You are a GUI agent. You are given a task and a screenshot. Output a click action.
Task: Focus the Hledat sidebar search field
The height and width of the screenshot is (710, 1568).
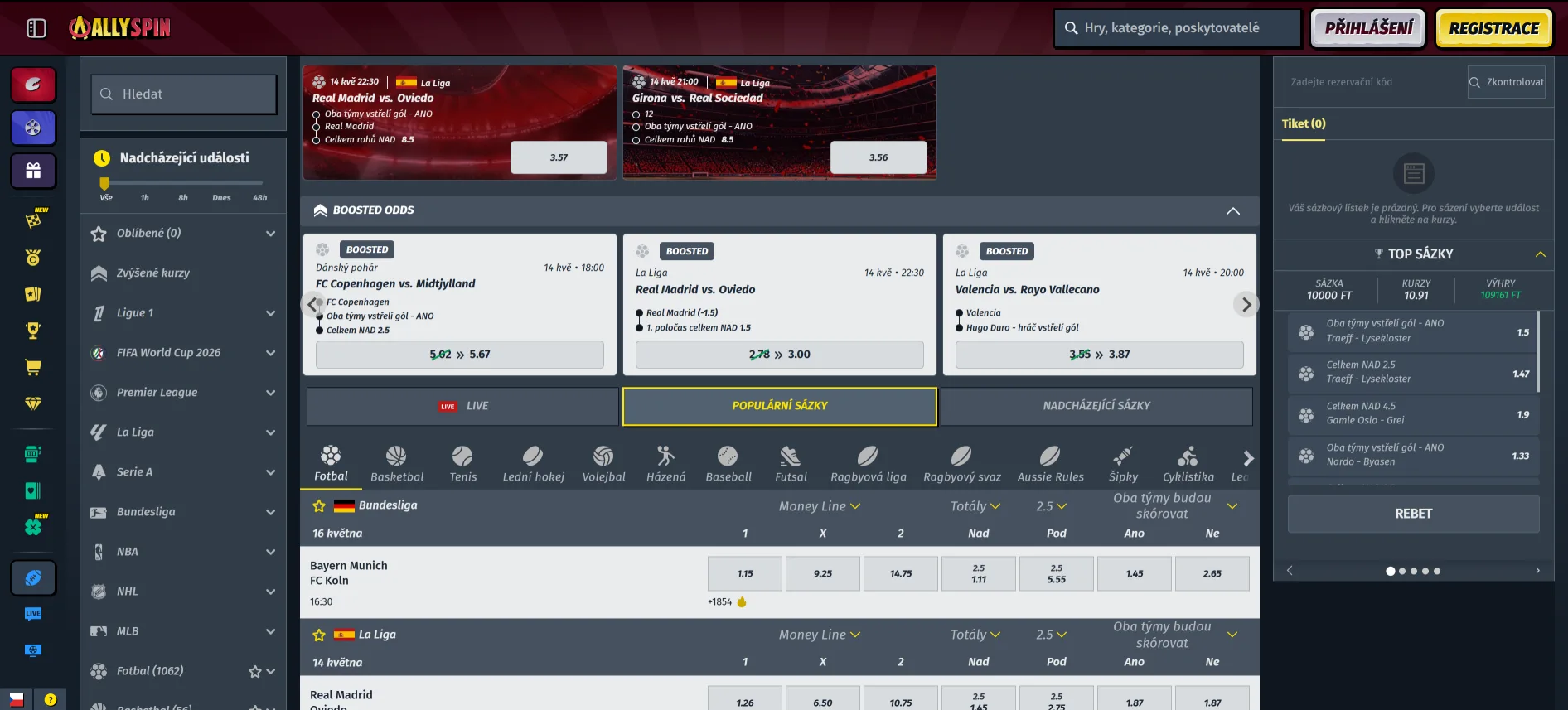pyautogui.click(x=184, y=94)
